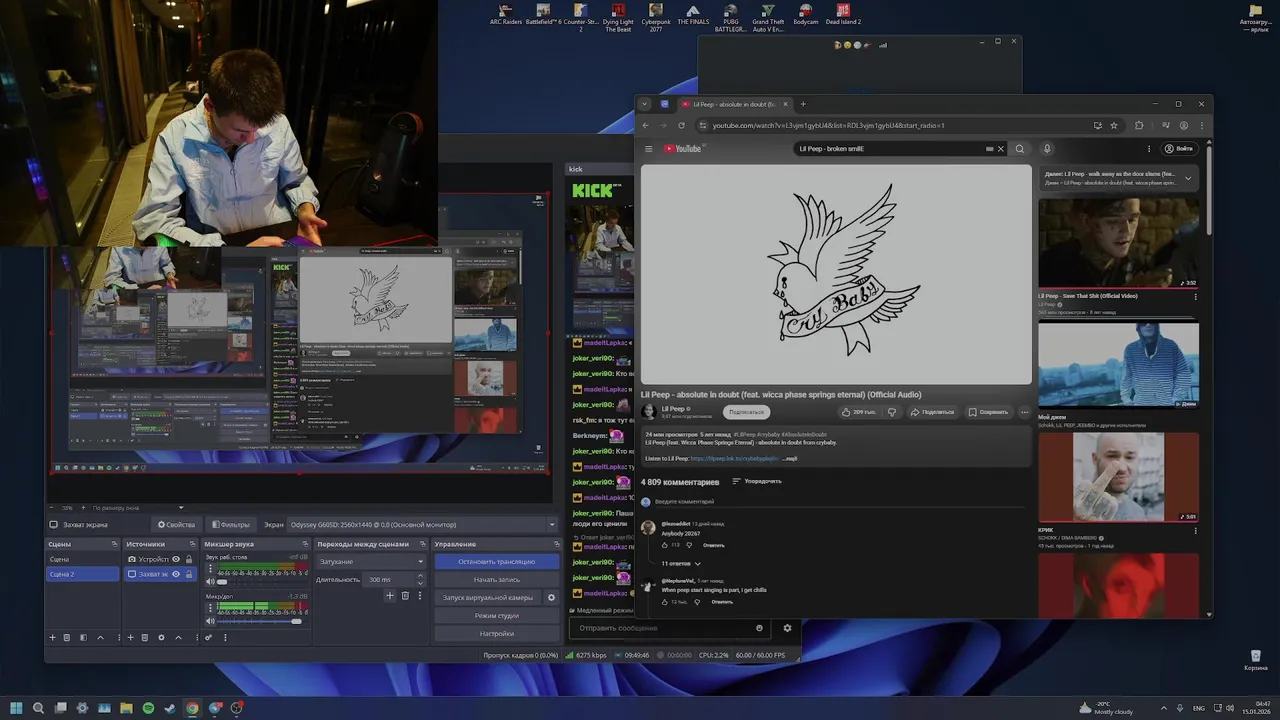Viewport: 1280px width, 720px height.
Task: Open Звук раб. стола three-dot audio menu
Action: [x=210, y=568]
